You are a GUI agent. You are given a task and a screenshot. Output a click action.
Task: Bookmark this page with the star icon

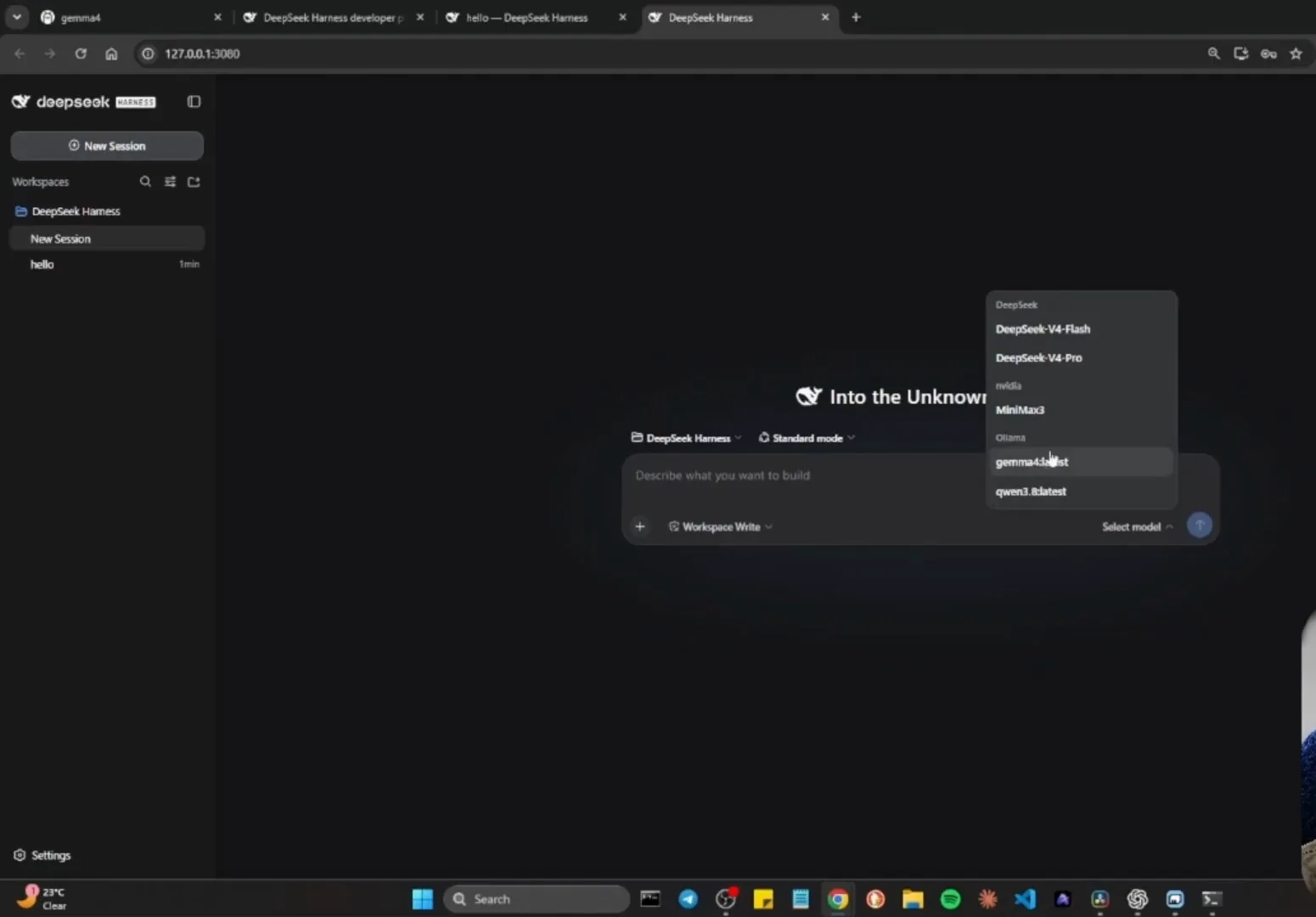pyautogui.click(x=1296, y=53)
